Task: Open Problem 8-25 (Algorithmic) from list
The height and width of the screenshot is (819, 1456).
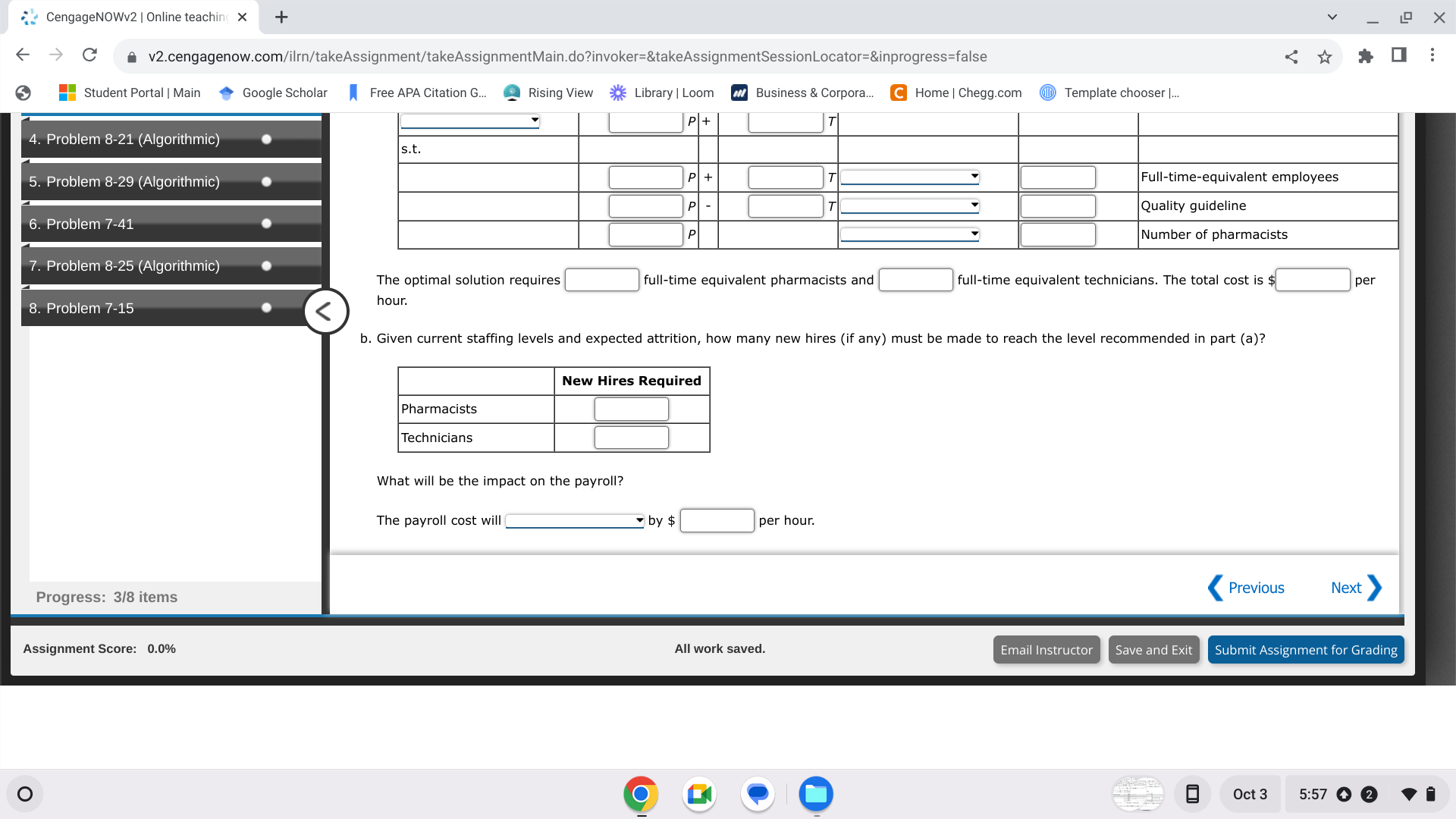Action: click(x=133, y=266)
